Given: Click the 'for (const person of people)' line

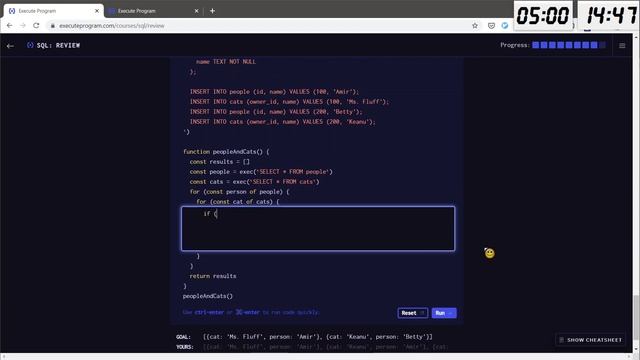Looking at the screenshot, I should tap(240, 191).
